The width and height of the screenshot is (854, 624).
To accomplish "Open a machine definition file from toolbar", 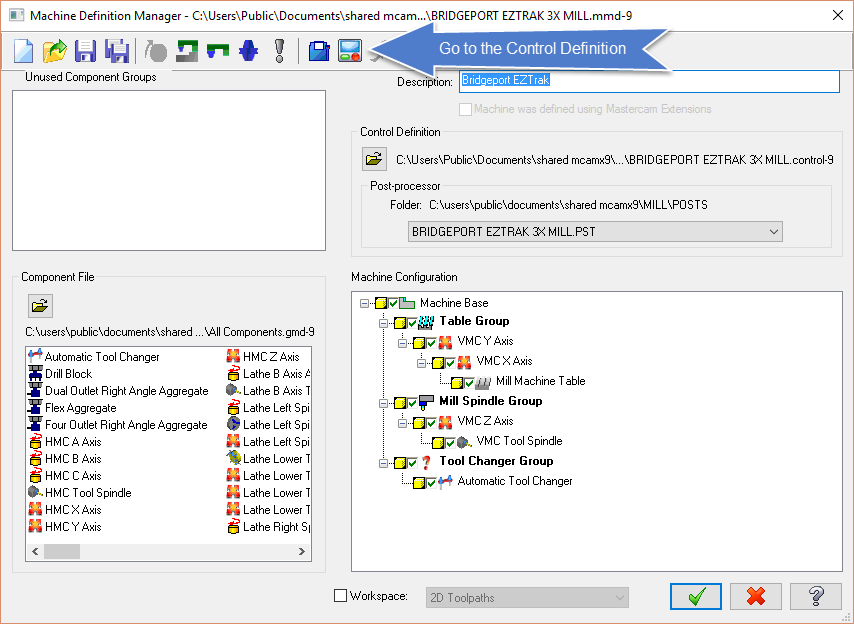I will coord(54,51).
